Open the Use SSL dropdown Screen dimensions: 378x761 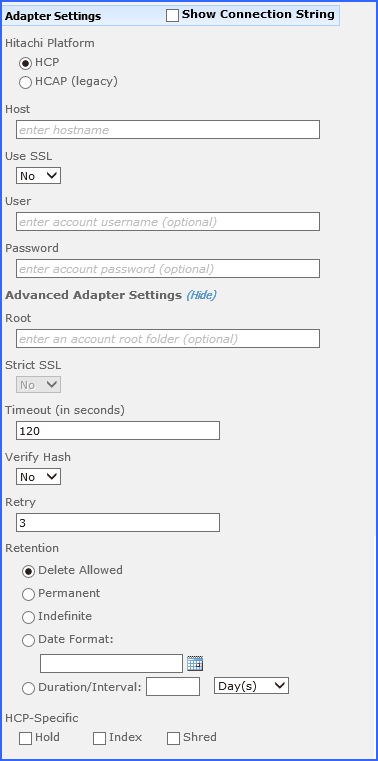pos(38,176)
